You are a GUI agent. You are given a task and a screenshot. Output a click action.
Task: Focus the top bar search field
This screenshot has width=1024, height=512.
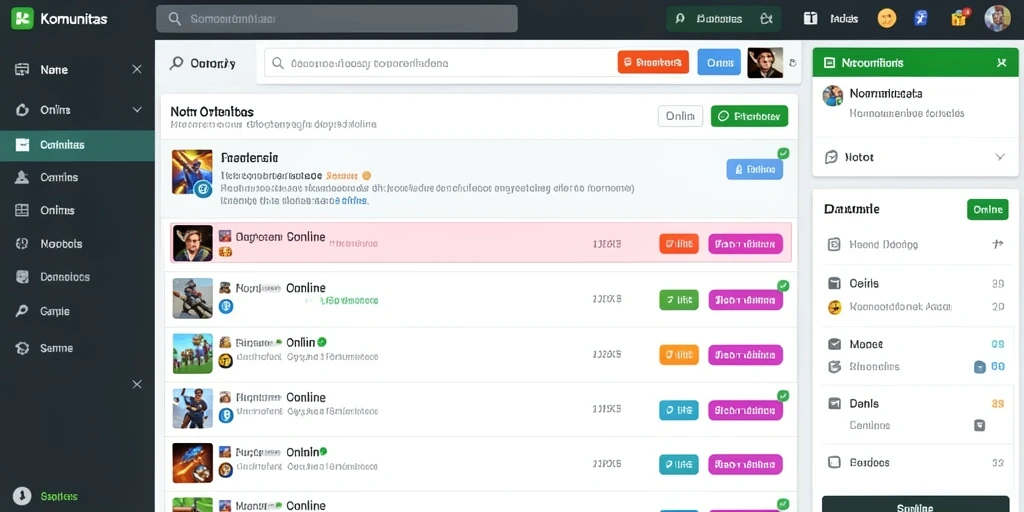(337, 19)
